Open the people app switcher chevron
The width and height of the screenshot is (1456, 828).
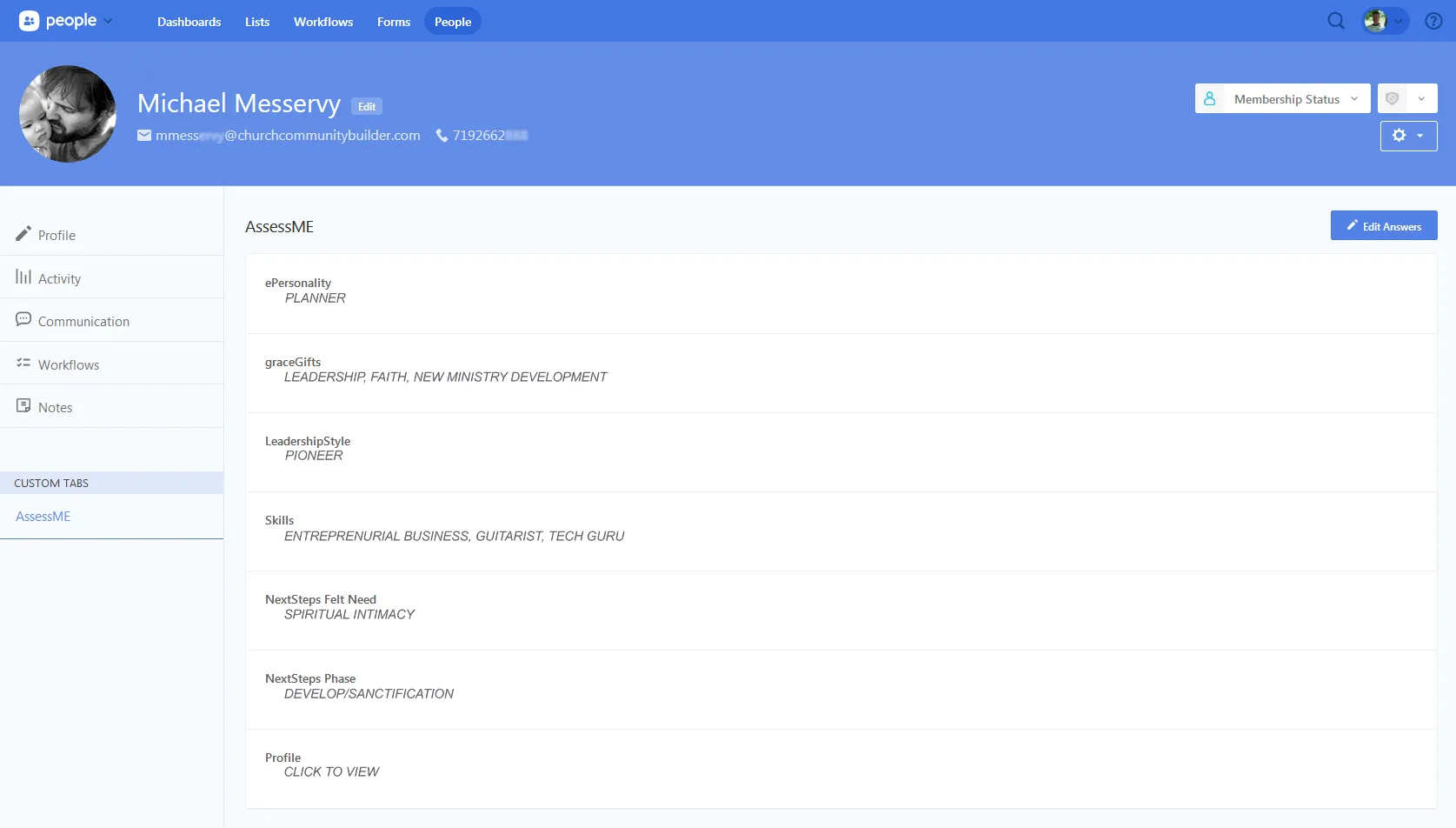click(108, 21)
